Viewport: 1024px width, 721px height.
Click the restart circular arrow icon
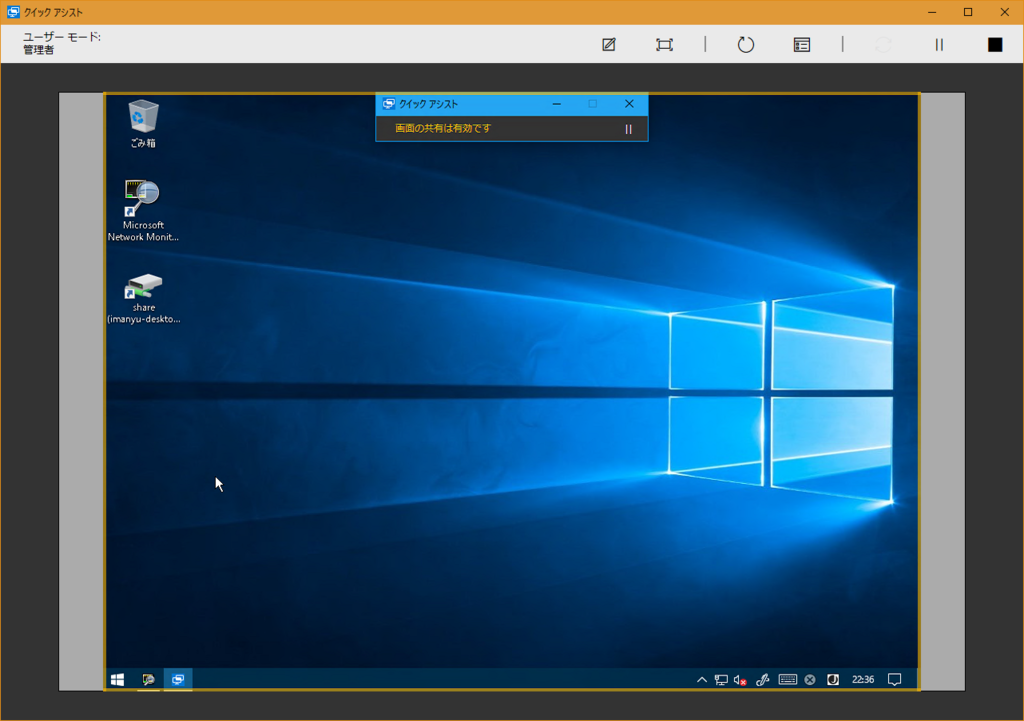click(746, 44)
